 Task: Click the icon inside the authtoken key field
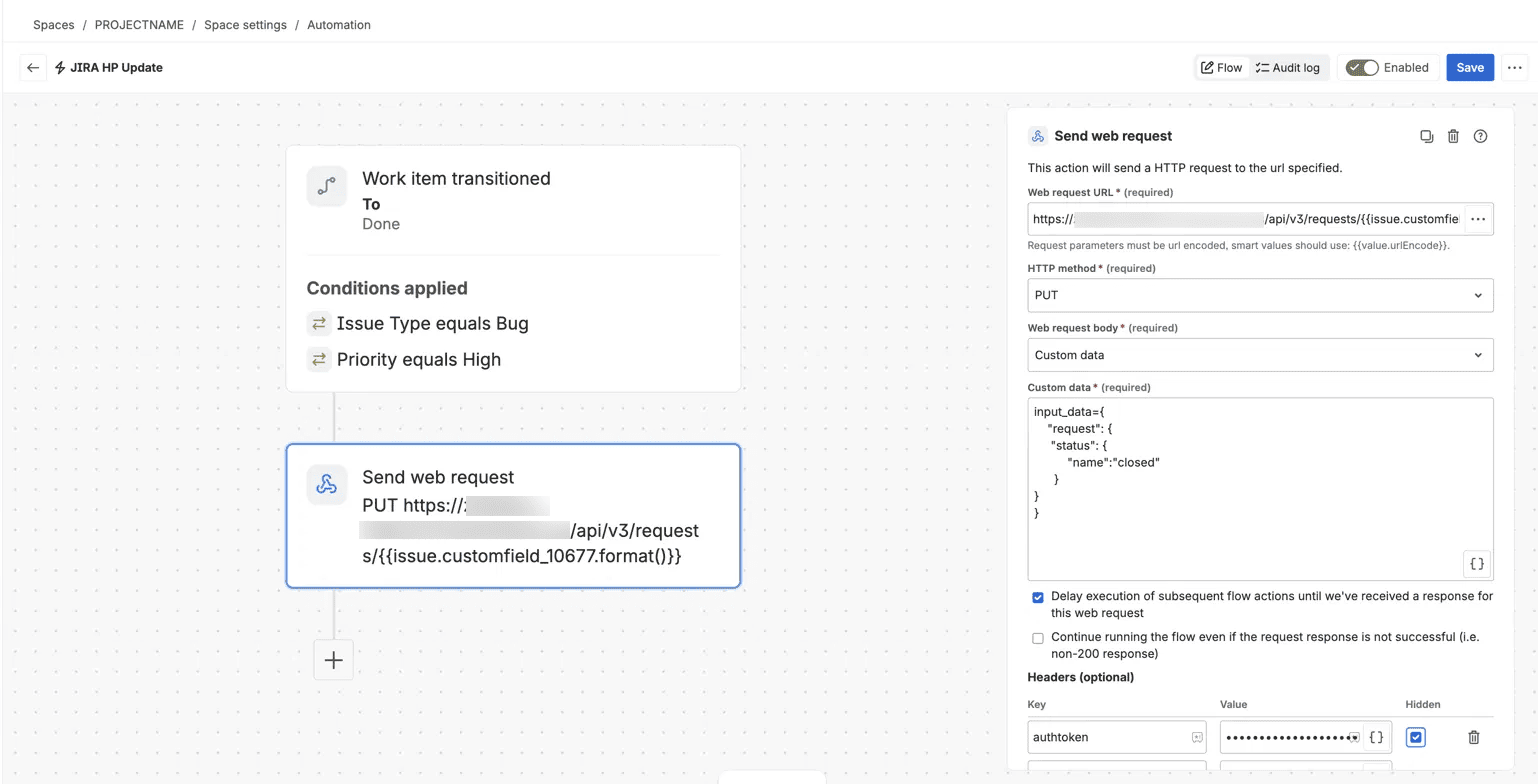(1196, 737)
